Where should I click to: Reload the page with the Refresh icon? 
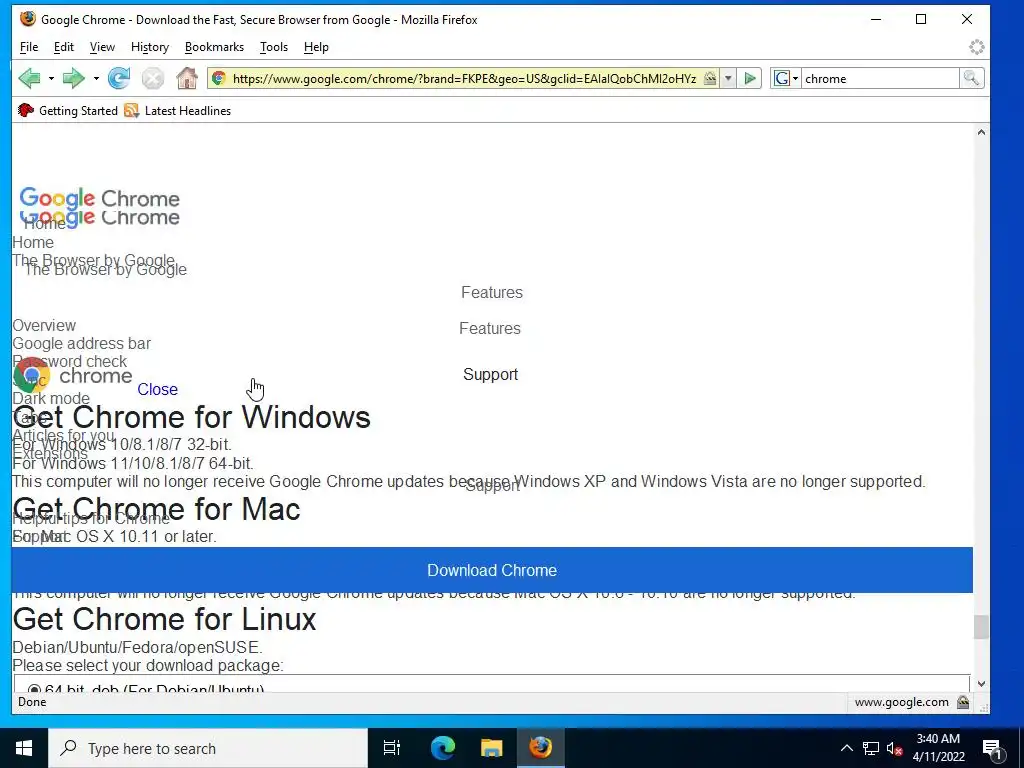tap(119, 78)
